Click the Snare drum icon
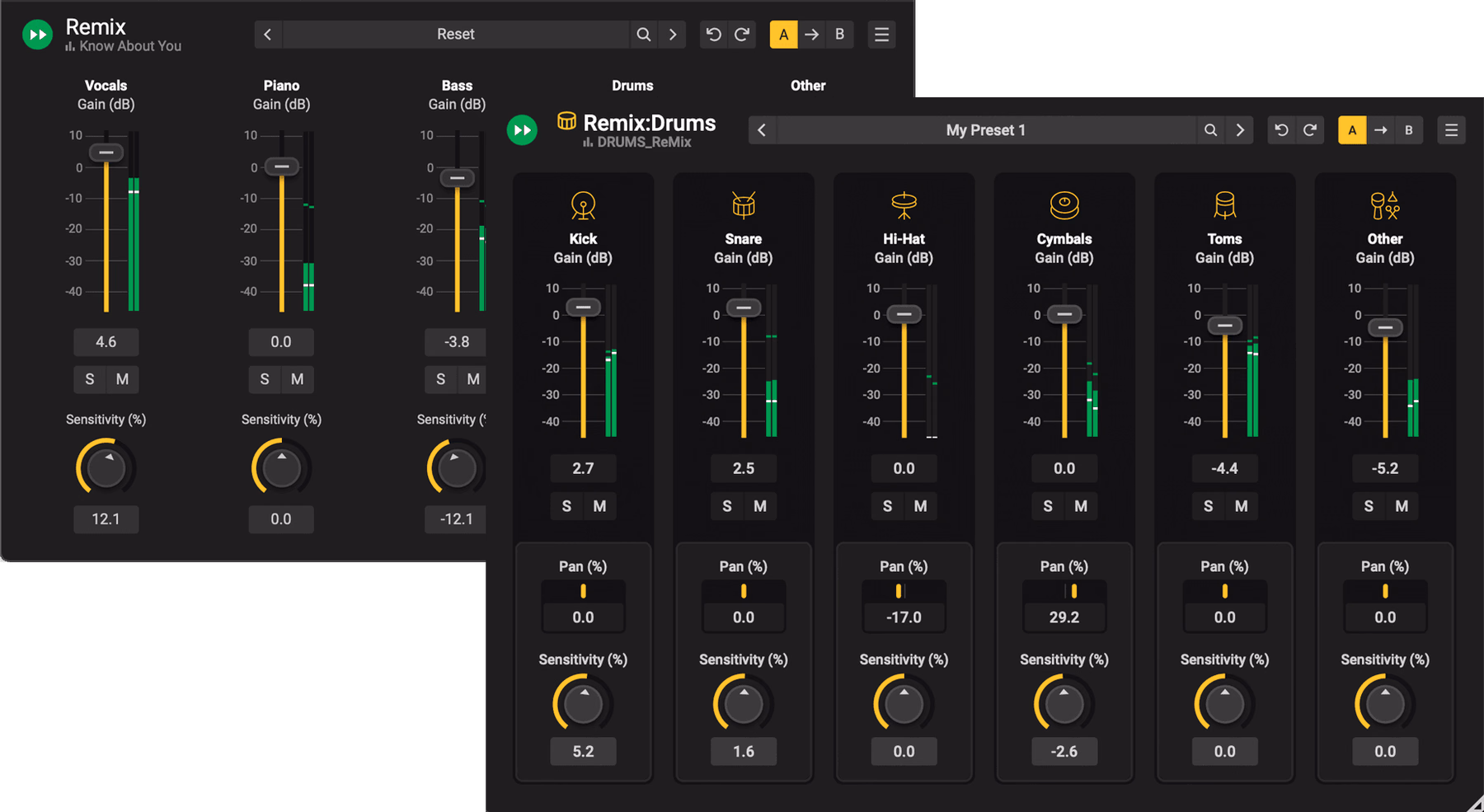 tap(744, 205)
